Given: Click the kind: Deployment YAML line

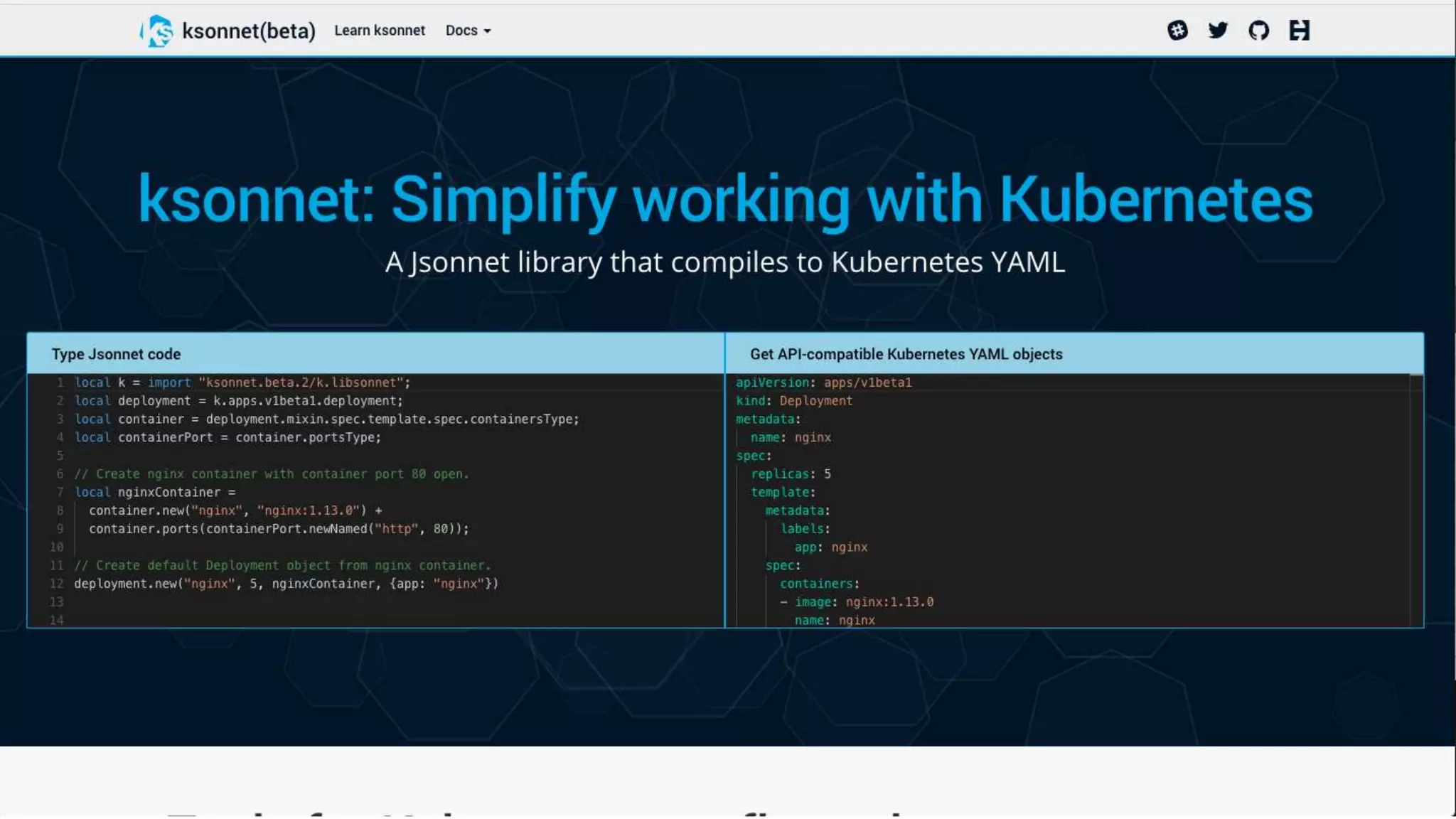Looking at the screenshot, I should click(x=793, y=401).
